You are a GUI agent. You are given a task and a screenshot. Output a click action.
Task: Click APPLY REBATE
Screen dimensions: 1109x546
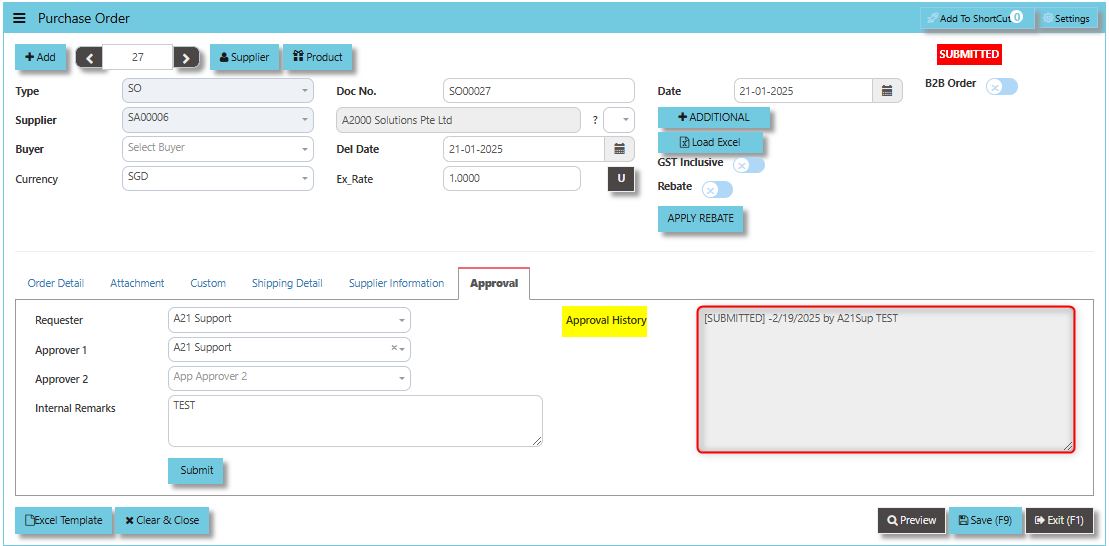point(700,219)
